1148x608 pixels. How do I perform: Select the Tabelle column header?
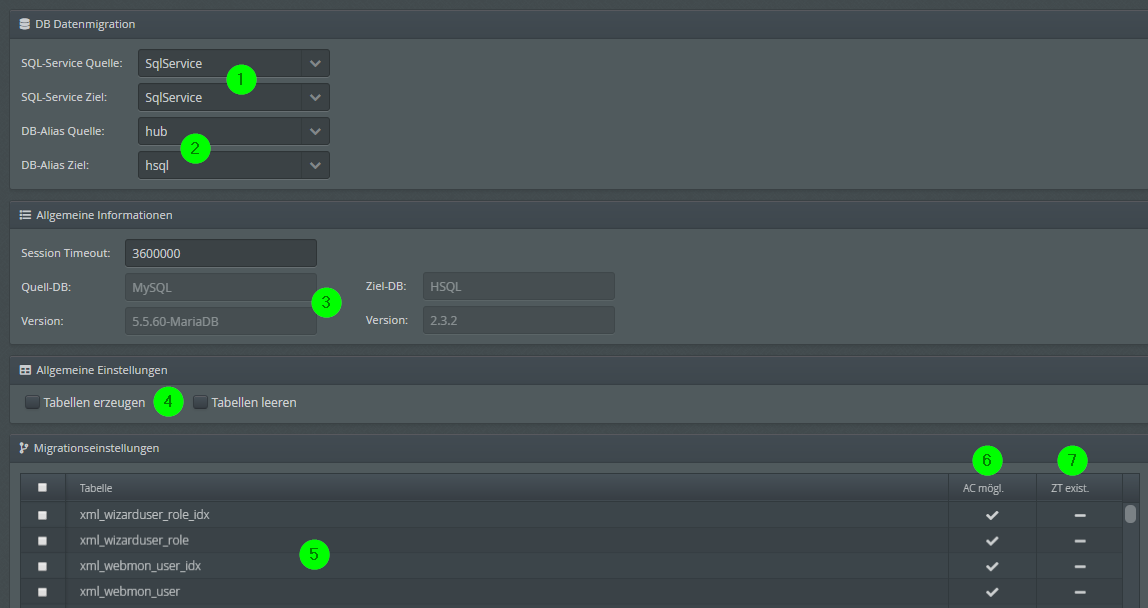coord(94,487)
